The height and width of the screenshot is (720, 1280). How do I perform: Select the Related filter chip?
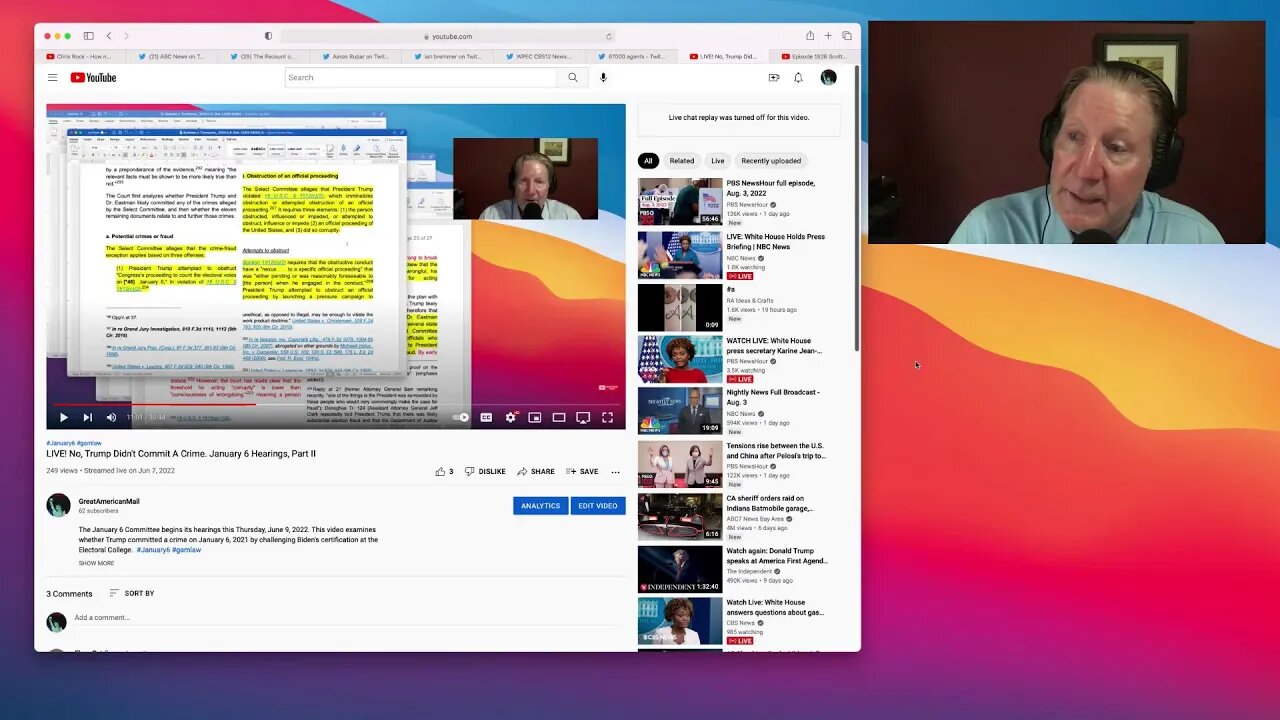[x=682, y=160]
